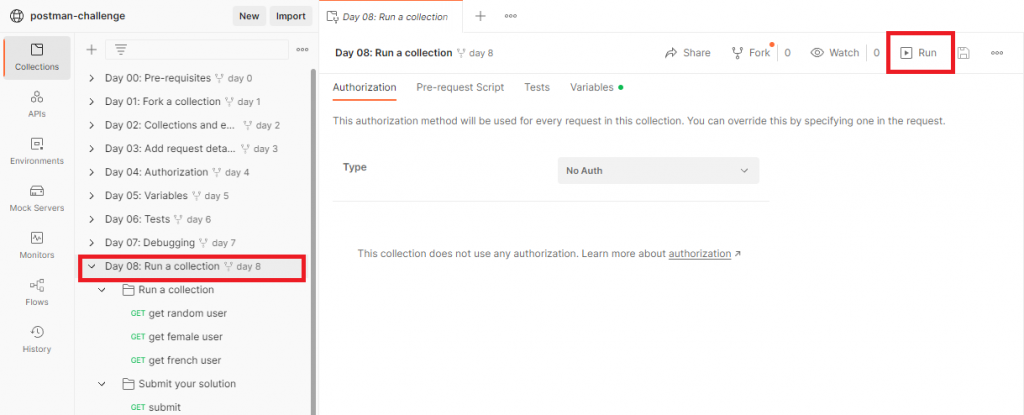Click the folder icon of Submit your solution
1024x415 pixels.
pos(129,384)
